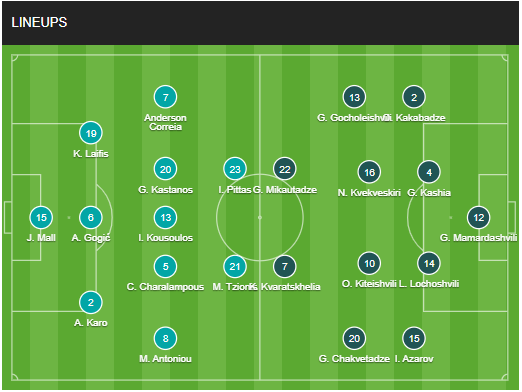522x392 pixels.
Task: Click the M. Antoniou name label
Action: 165,359
